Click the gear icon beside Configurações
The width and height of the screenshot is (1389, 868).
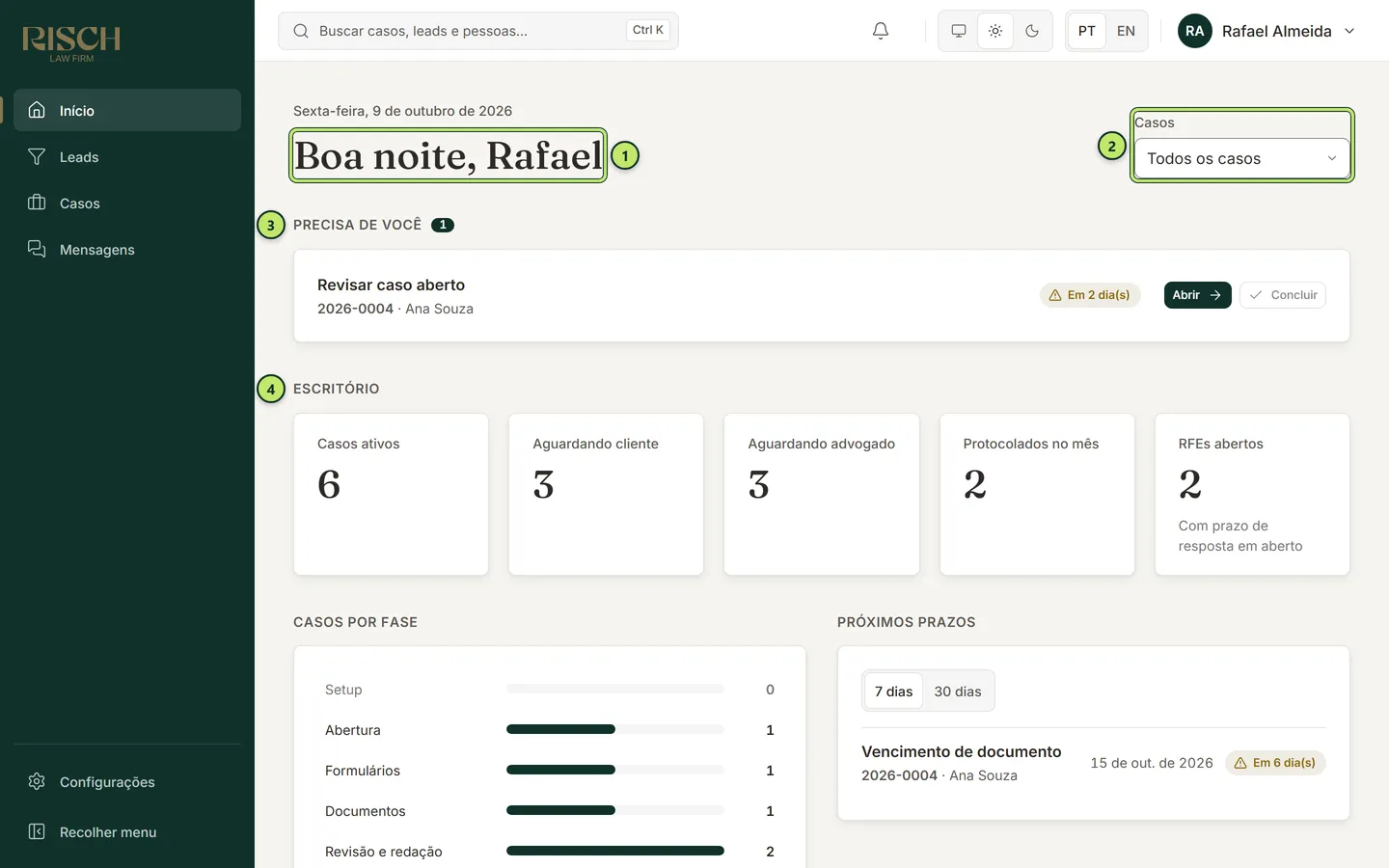point(37,781)
